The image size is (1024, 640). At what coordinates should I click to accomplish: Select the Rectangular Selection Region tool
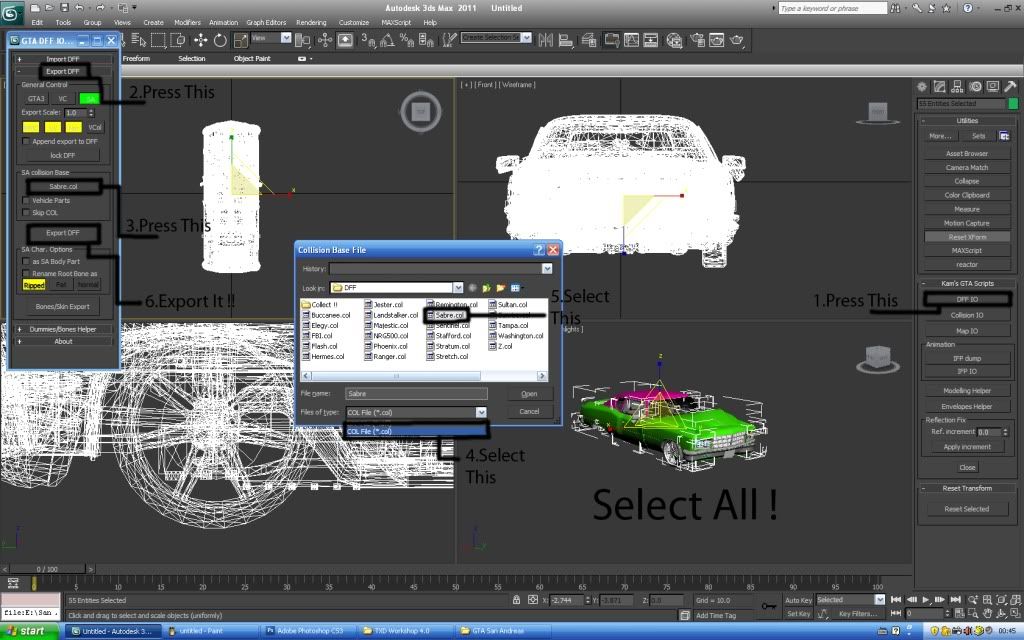(x=158, y=40)
